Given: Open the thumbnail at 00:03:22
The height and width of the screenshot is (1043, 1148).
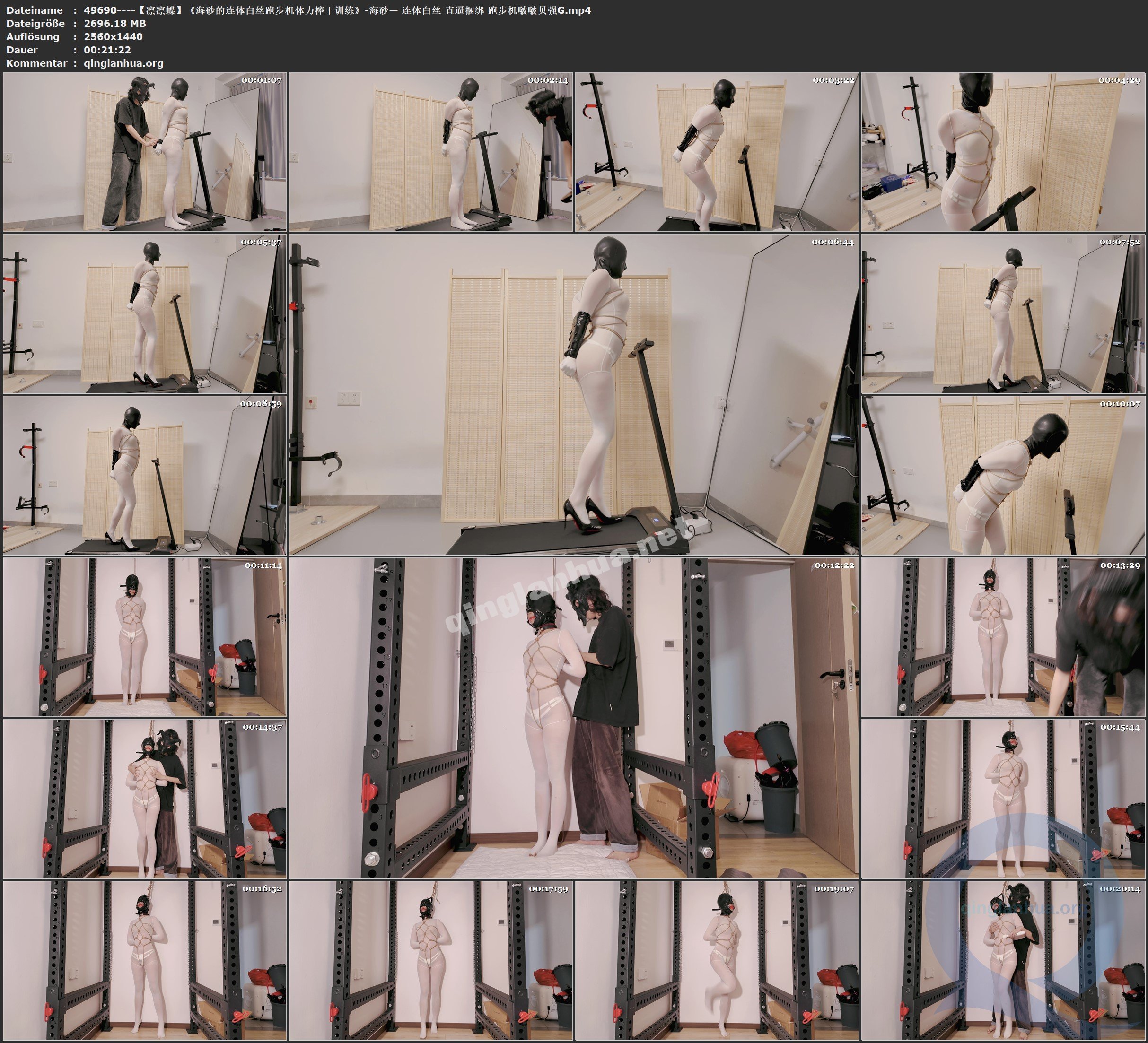Looking at the screenshot, I should click(x=716, y=152).
